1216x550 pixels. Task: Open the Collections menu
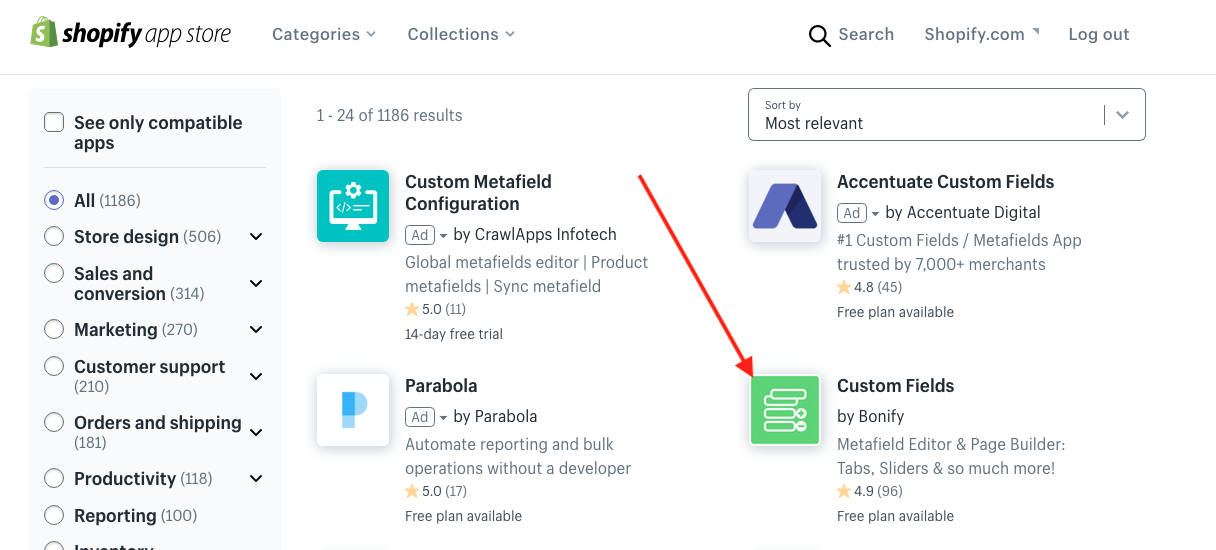[461, 34]
